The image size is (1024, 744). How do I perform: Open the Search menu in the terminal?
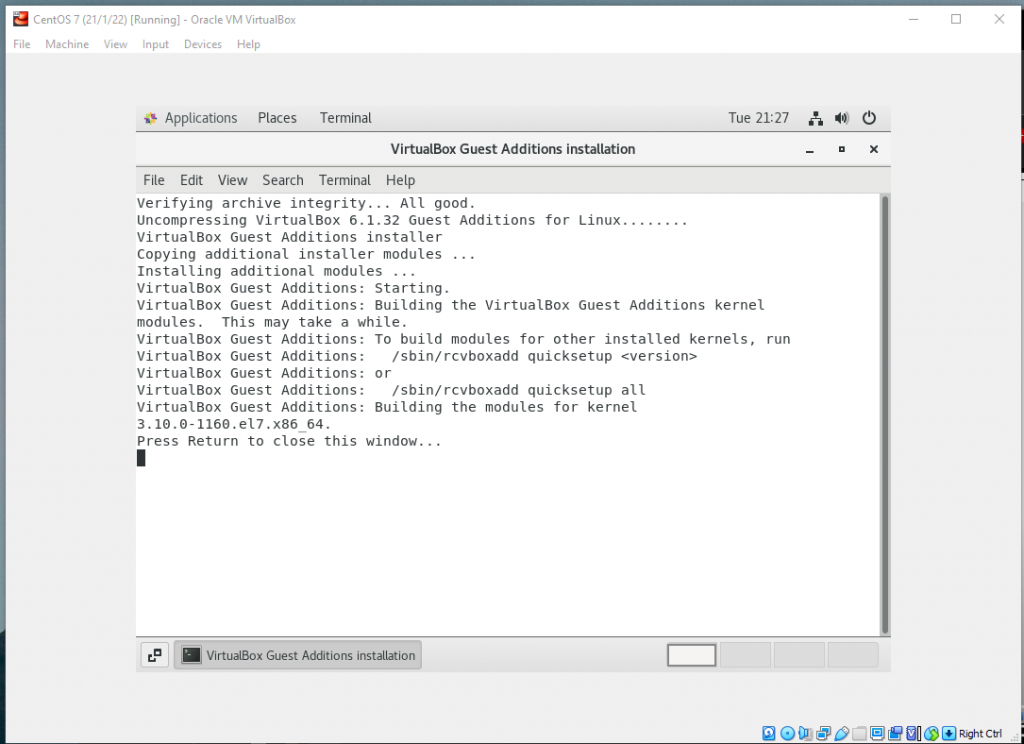coord(283,180)
